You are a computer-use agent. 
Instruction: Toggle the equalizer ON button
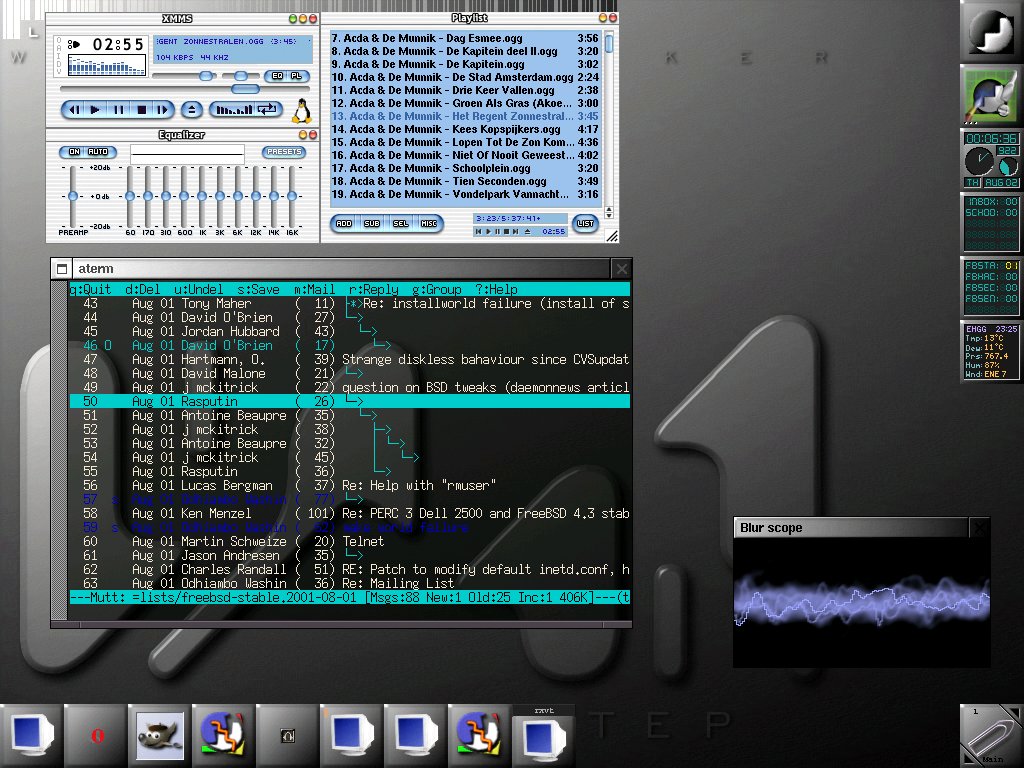coord(72,152)
